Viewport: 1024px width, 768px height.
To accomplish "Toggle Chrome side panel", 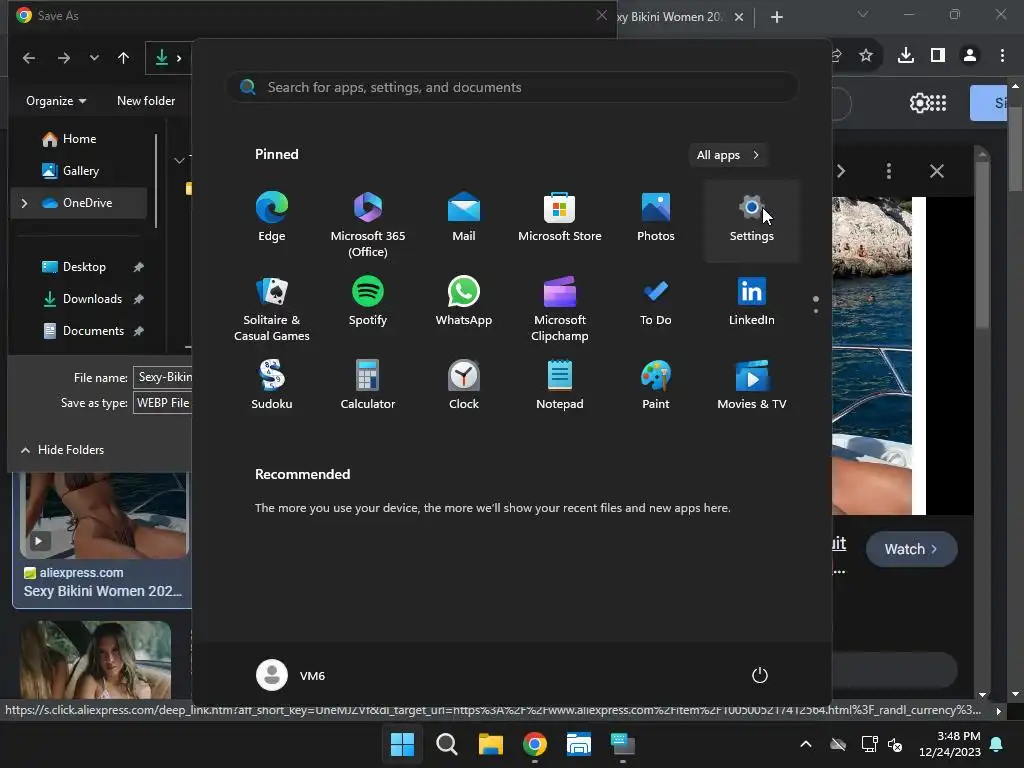I will click(938, 56).
